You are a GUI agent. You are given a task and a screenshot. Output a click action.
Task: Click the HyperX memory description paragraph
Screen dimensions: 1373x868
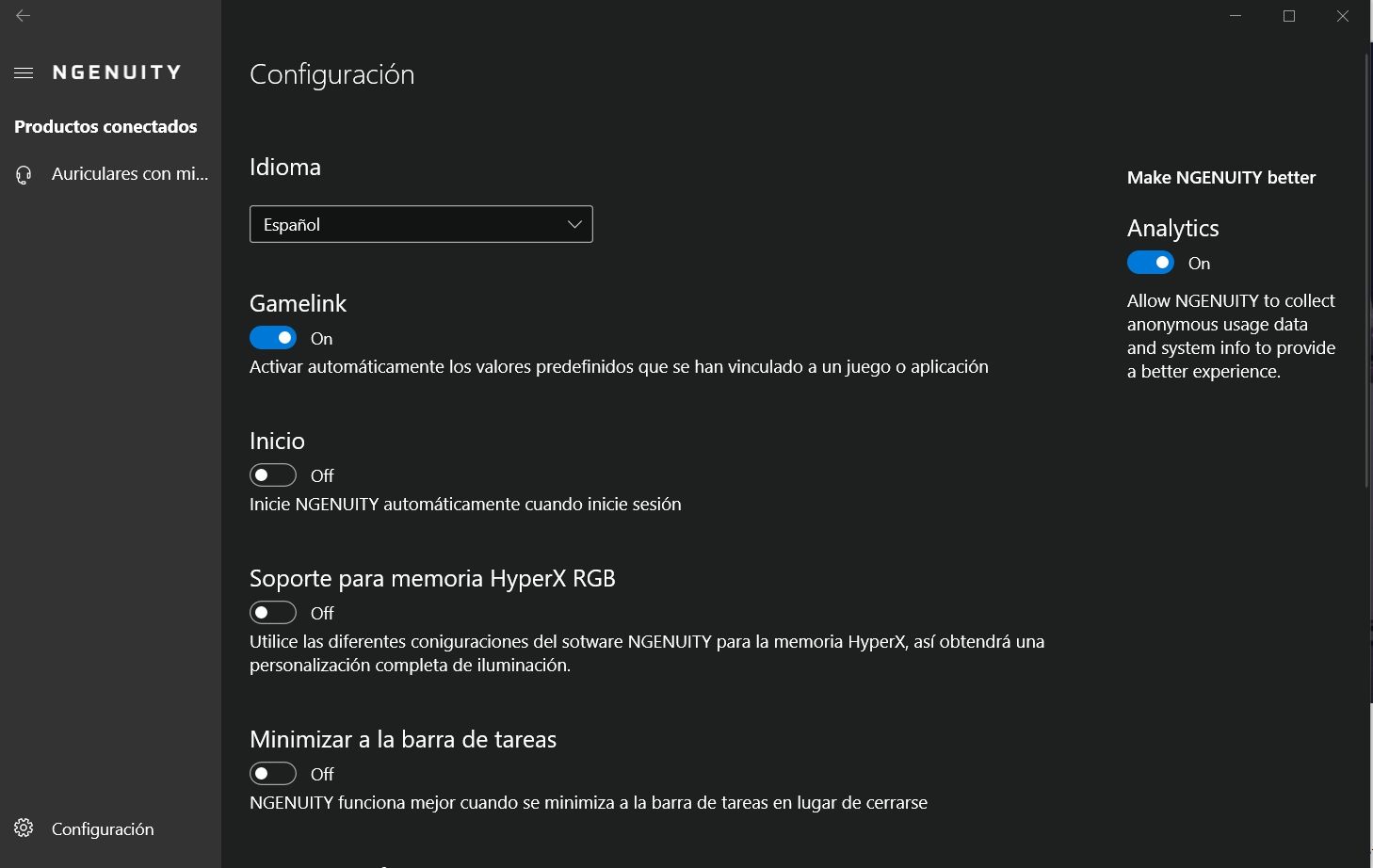pyautogui.click(x=647, y=653)
